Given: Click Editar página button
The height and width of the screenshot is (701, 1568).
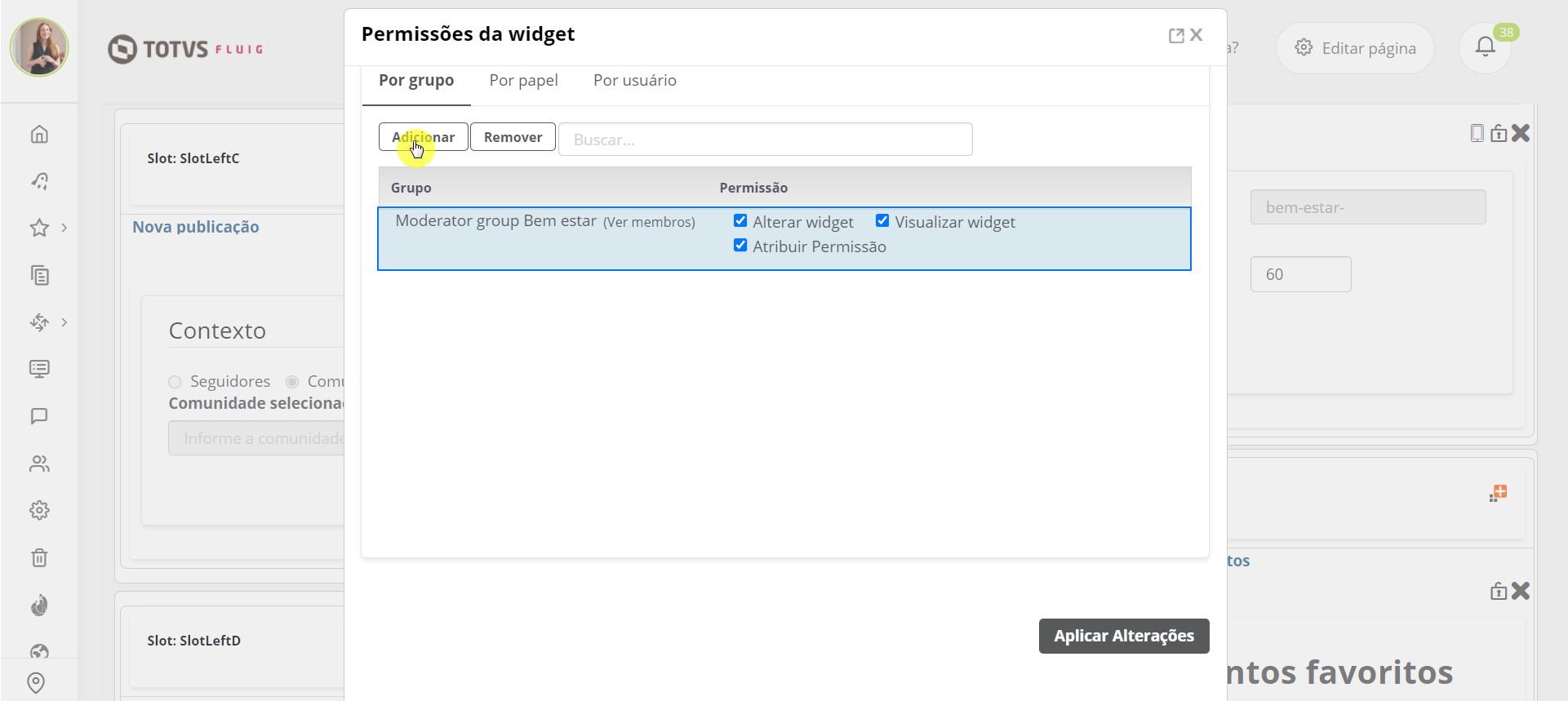Looking at the screenshot, I should point(1355,48).
